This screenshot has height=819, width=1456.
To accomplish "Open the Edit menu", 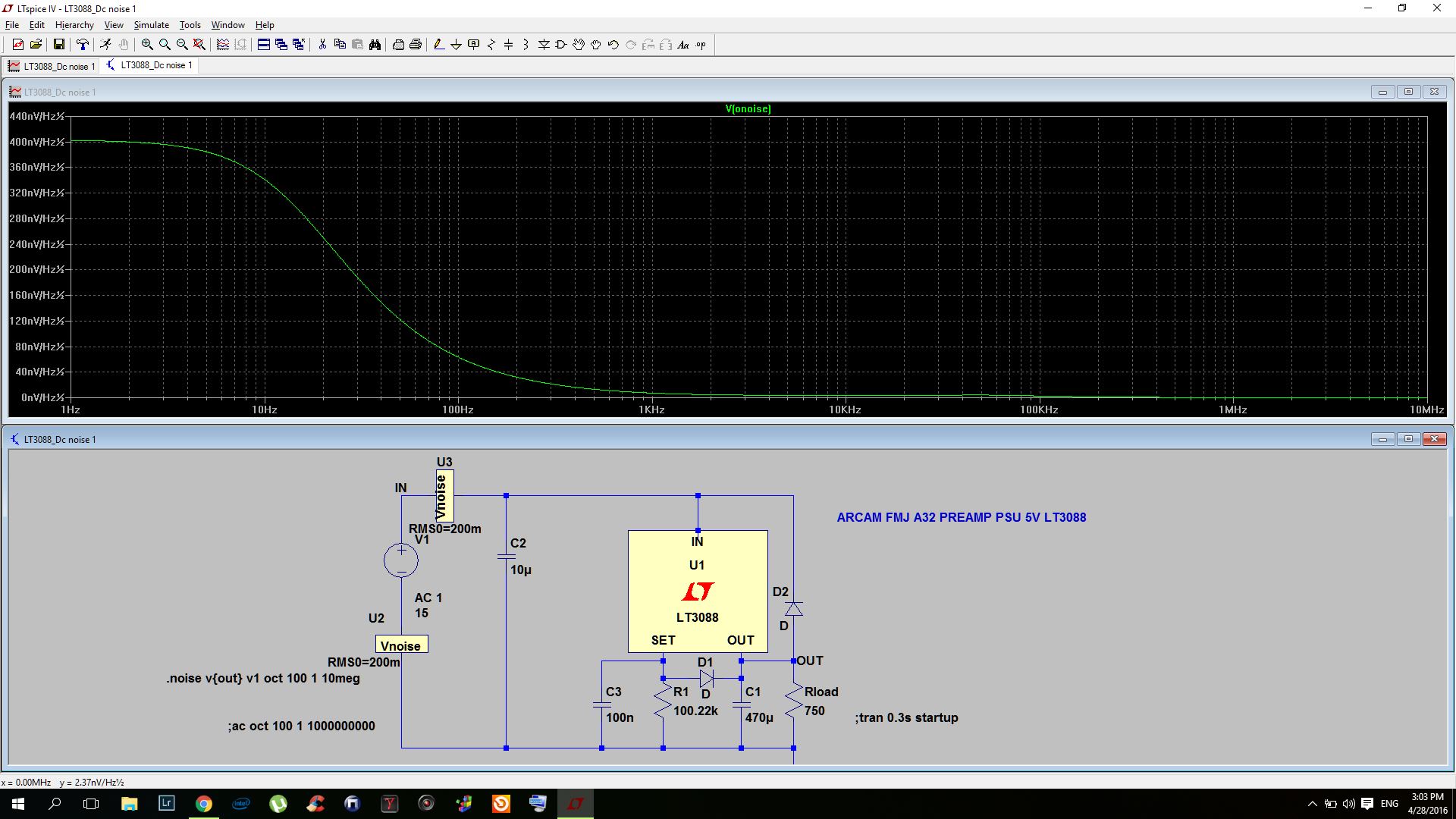I will [36, 25].
